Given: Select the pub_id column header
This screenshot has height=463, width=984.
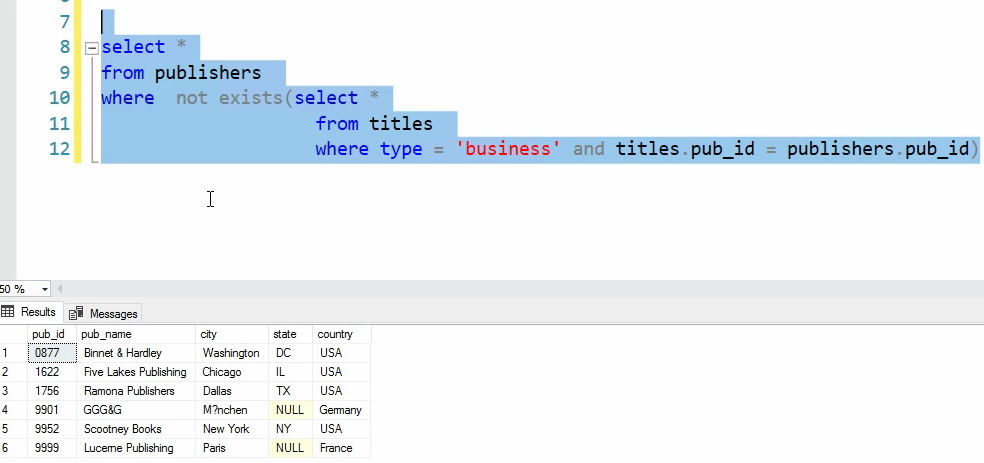Looking at the screenshot, I should [52, 334].
